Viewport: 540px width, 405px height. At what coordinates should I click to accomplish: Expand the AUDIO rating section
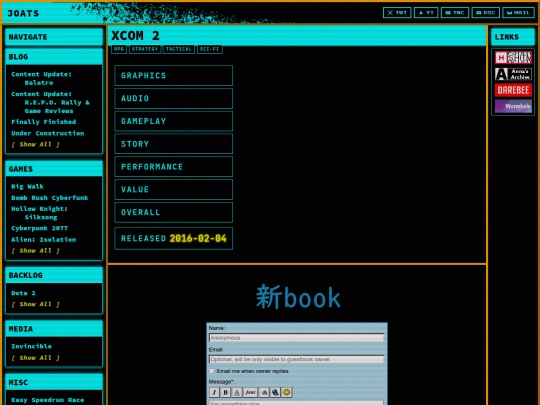[x=174, y=98]
